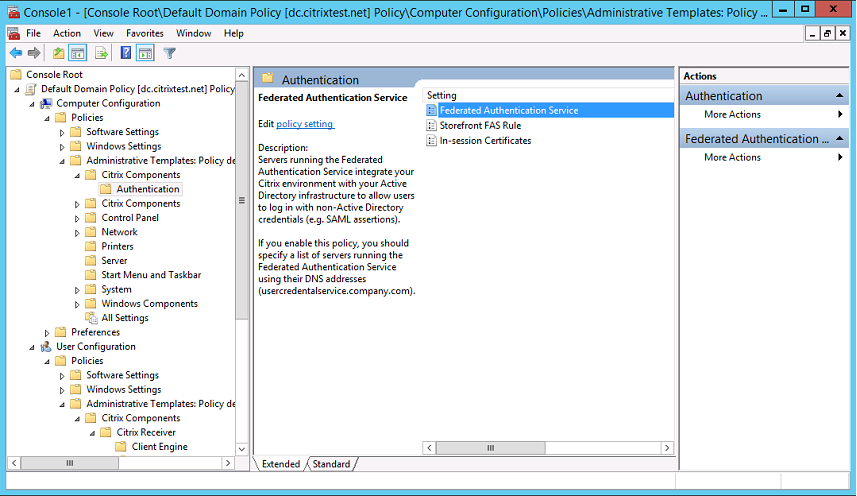Screen dimensions: 857x496
Task: Open the View menu
Action: pyautogui.click(x=103, y=33)
